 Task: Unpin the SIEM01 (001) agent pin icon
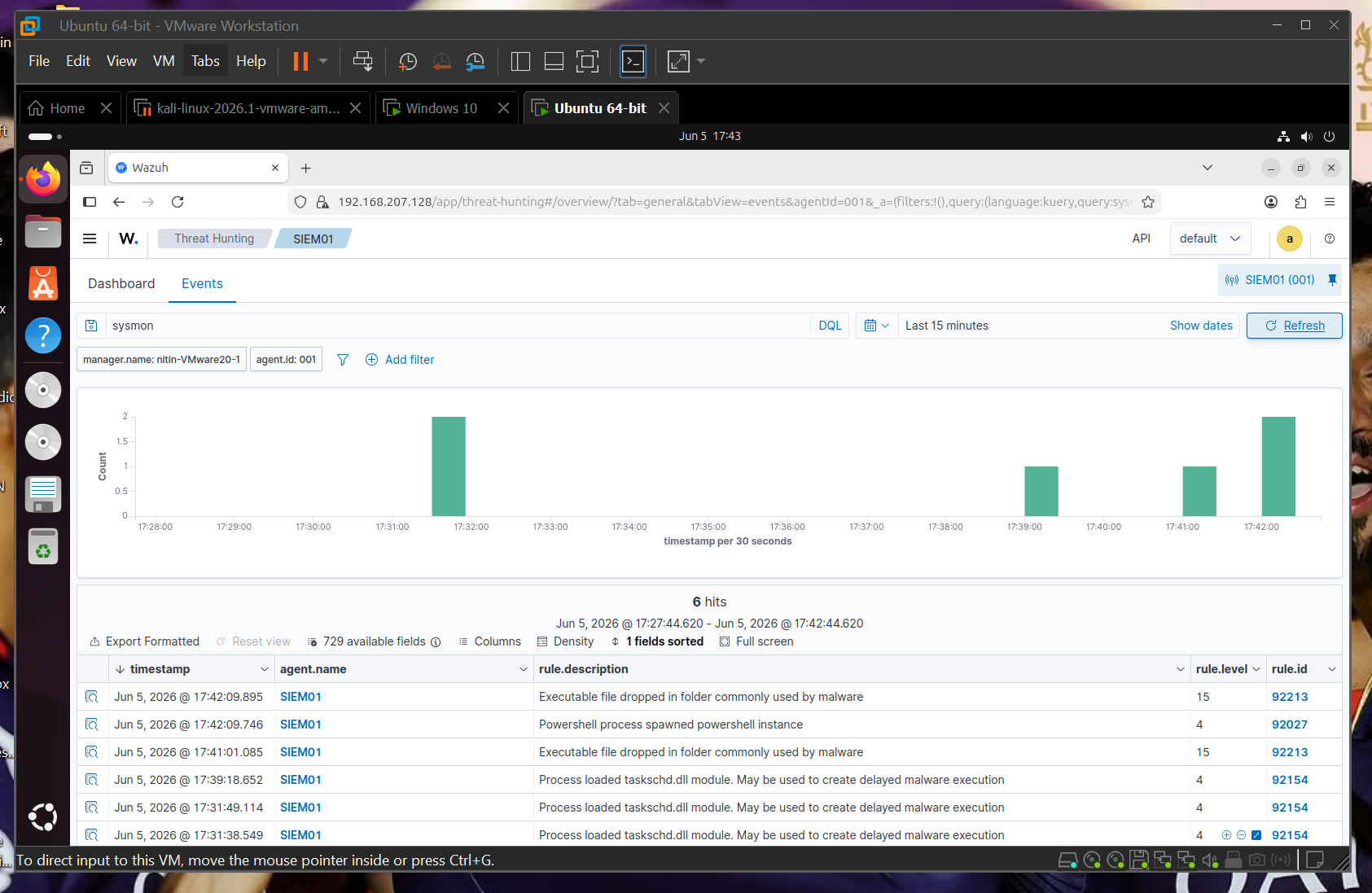pyautogui.click(x=1332, y=280)
